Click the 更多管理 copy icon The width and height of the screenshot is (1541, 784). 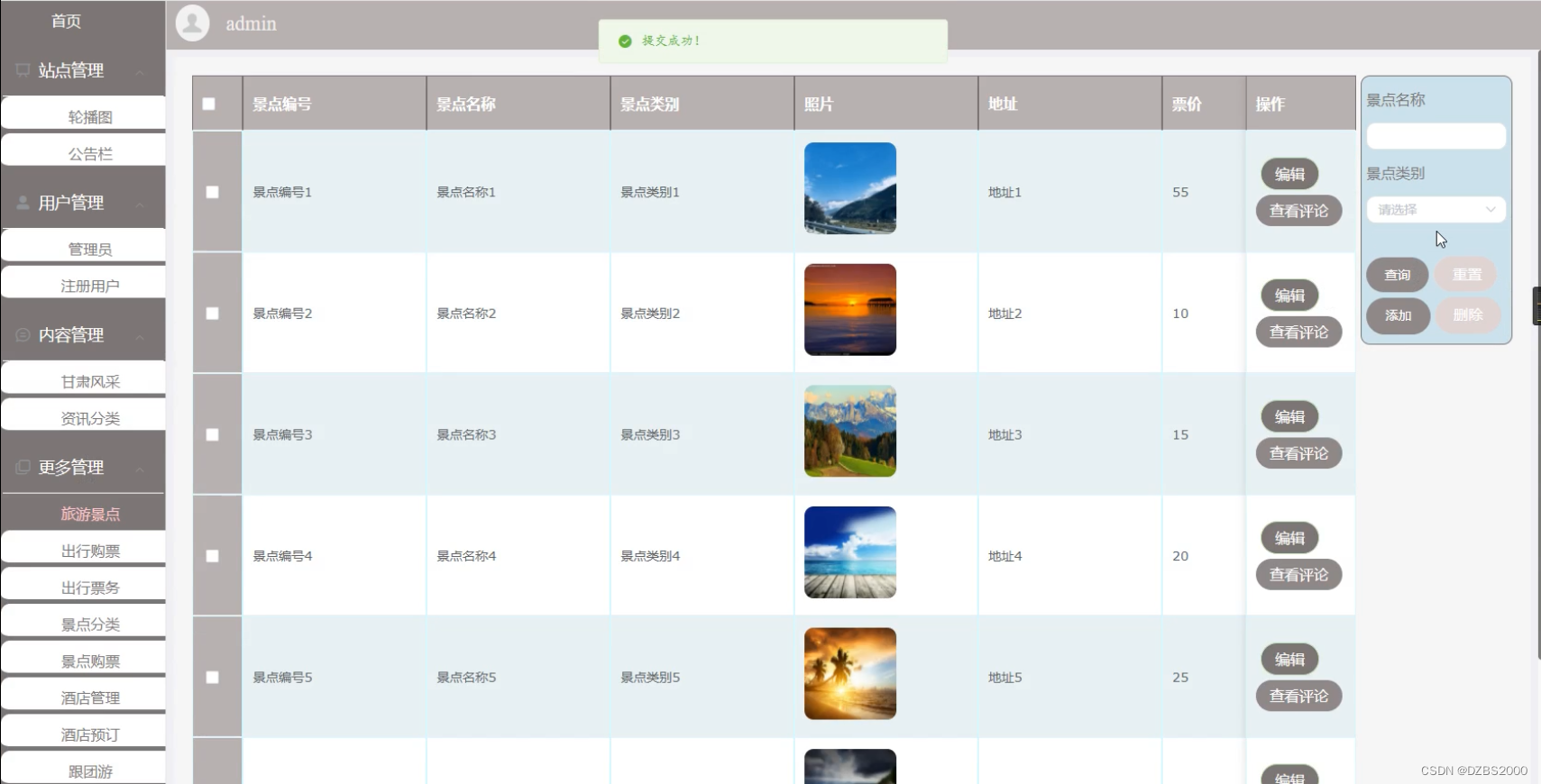point(23,468)
